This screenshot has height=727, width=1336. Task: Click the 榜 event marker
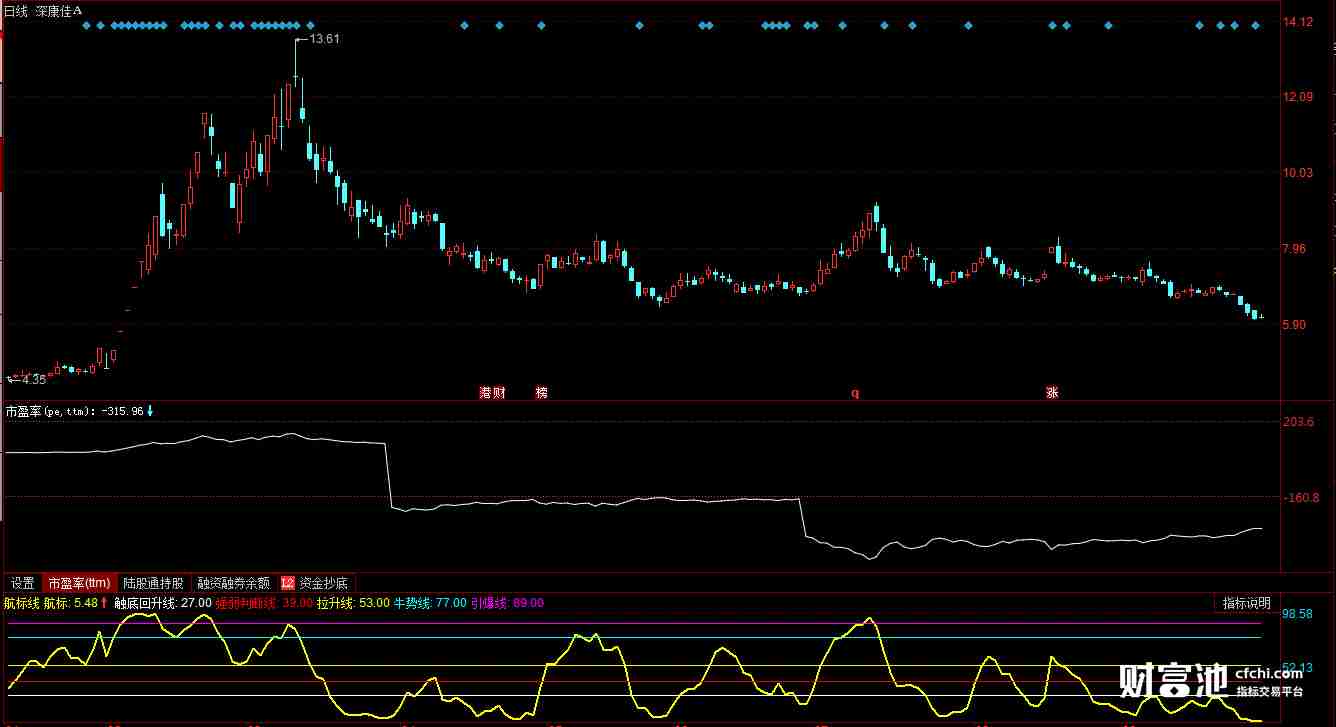click(x=542, y=393)
